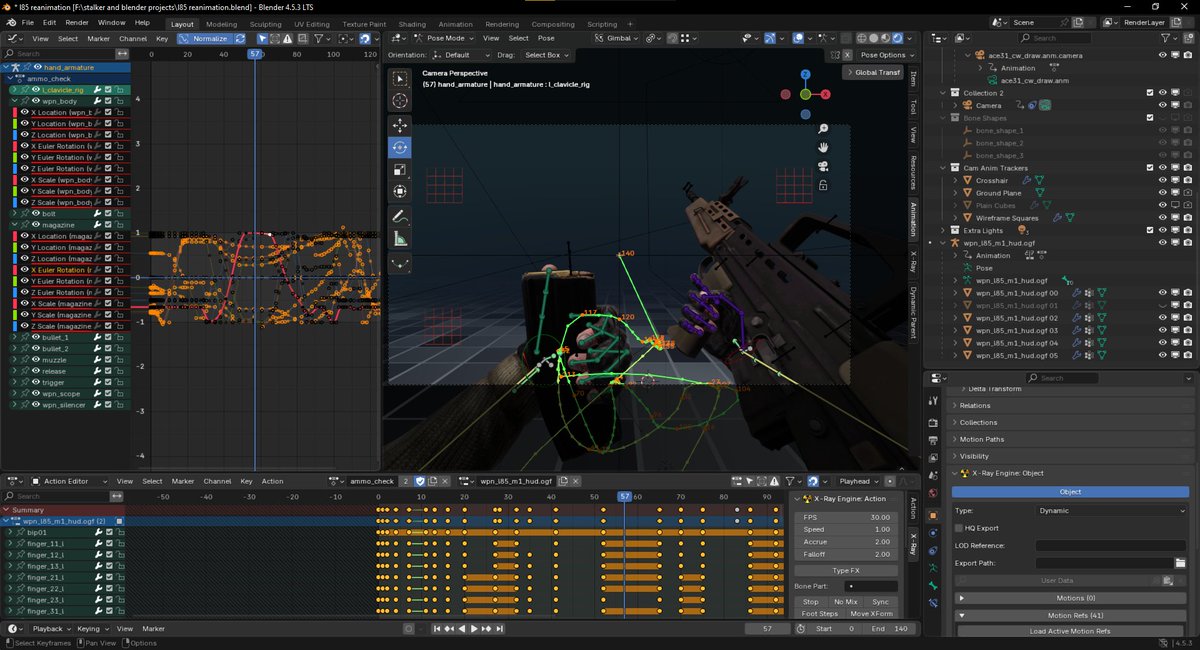
Task: Open the World properties tab icon
Action: click(x=933, y=493)
